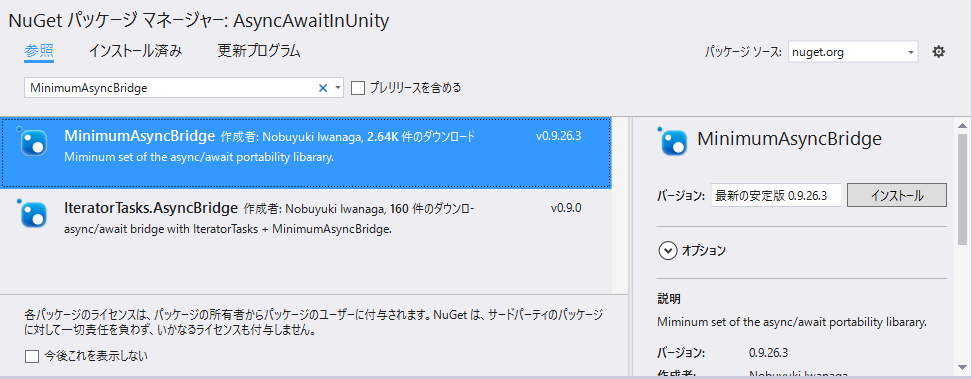Open the package source nuget.org dropdown

point(853,53)
